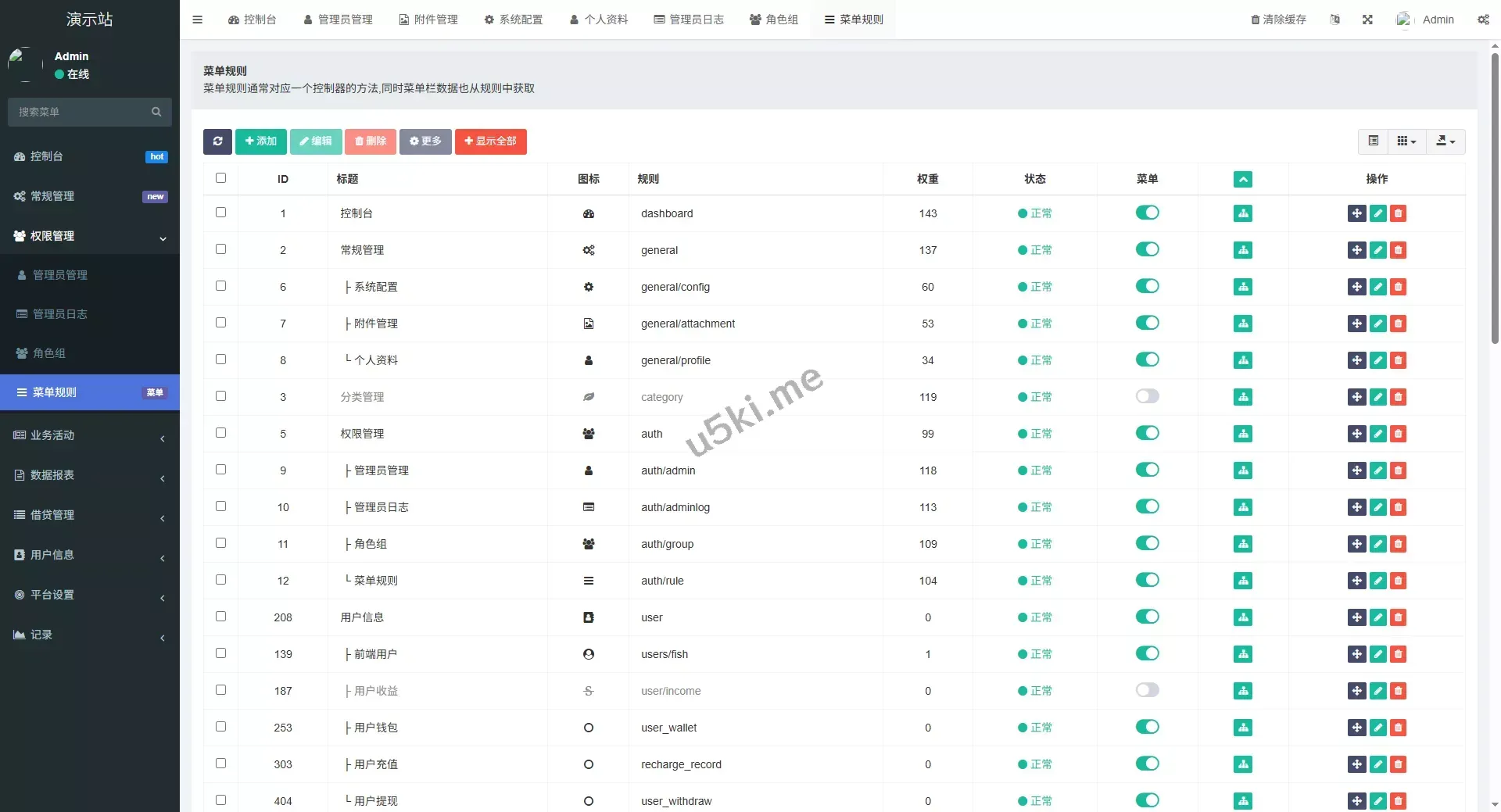
Task: Click the 搜索菜单 search field
Action: pos(82,112)
